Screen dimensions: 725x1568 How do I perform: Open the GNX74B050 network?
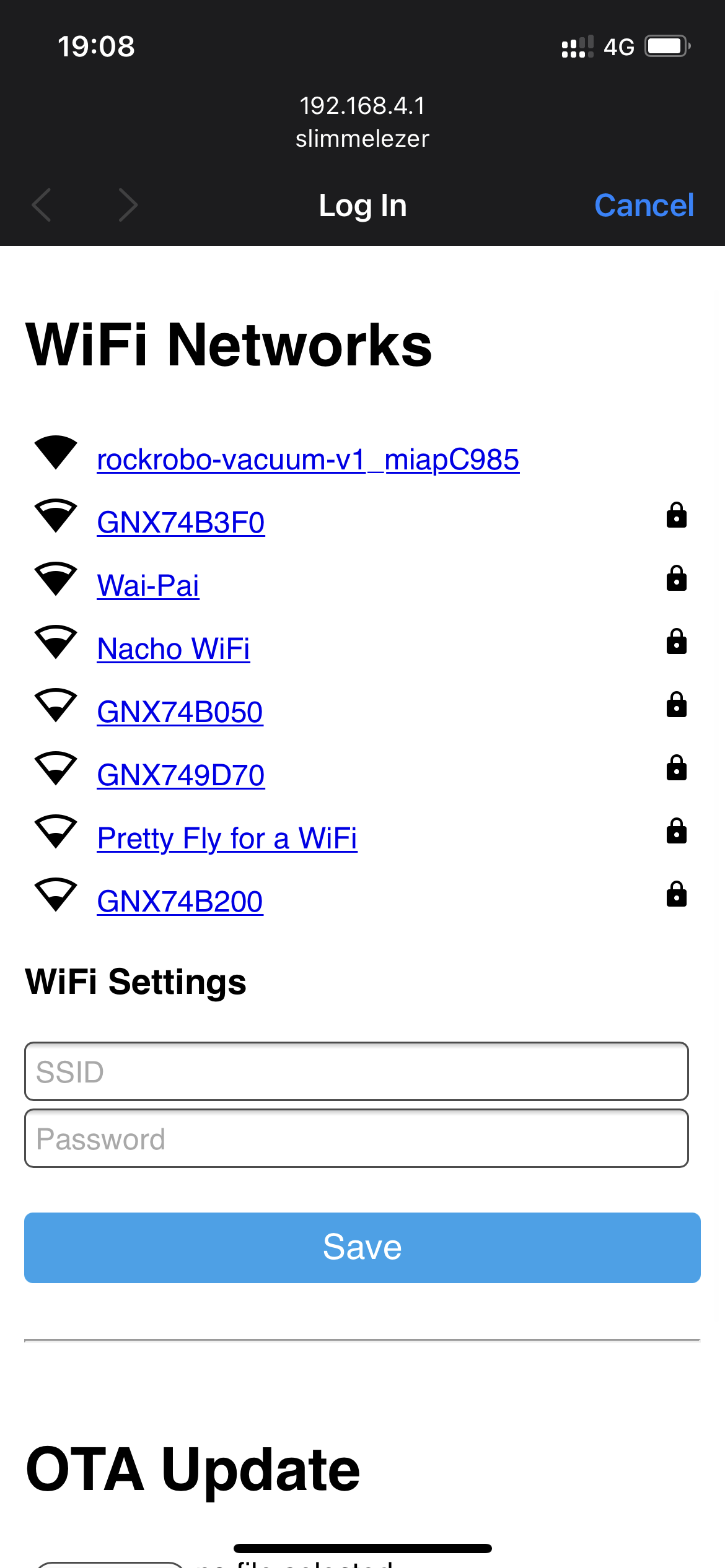click(x=180, y=712)
